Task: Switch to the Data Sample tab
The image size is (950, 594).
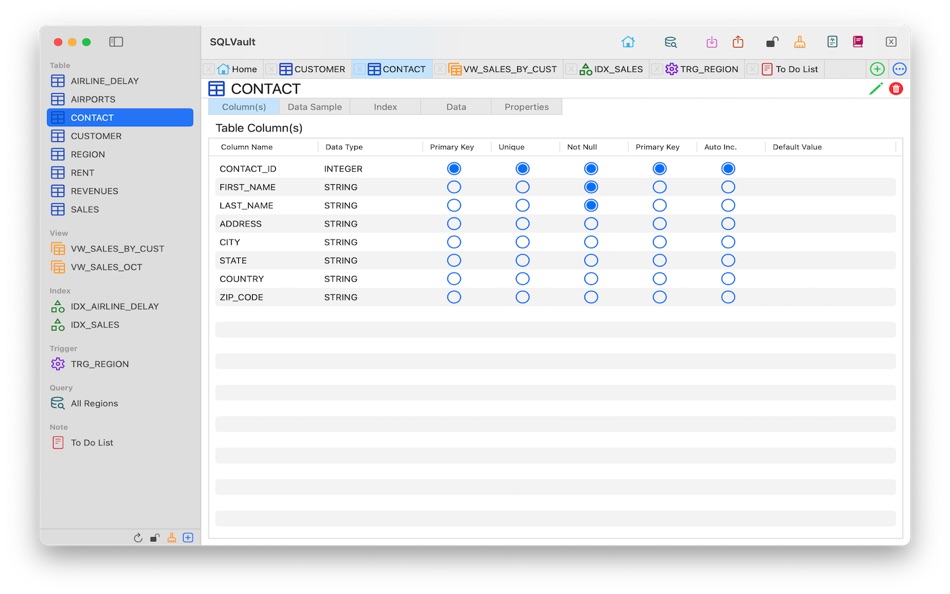Action: [314, 107]
